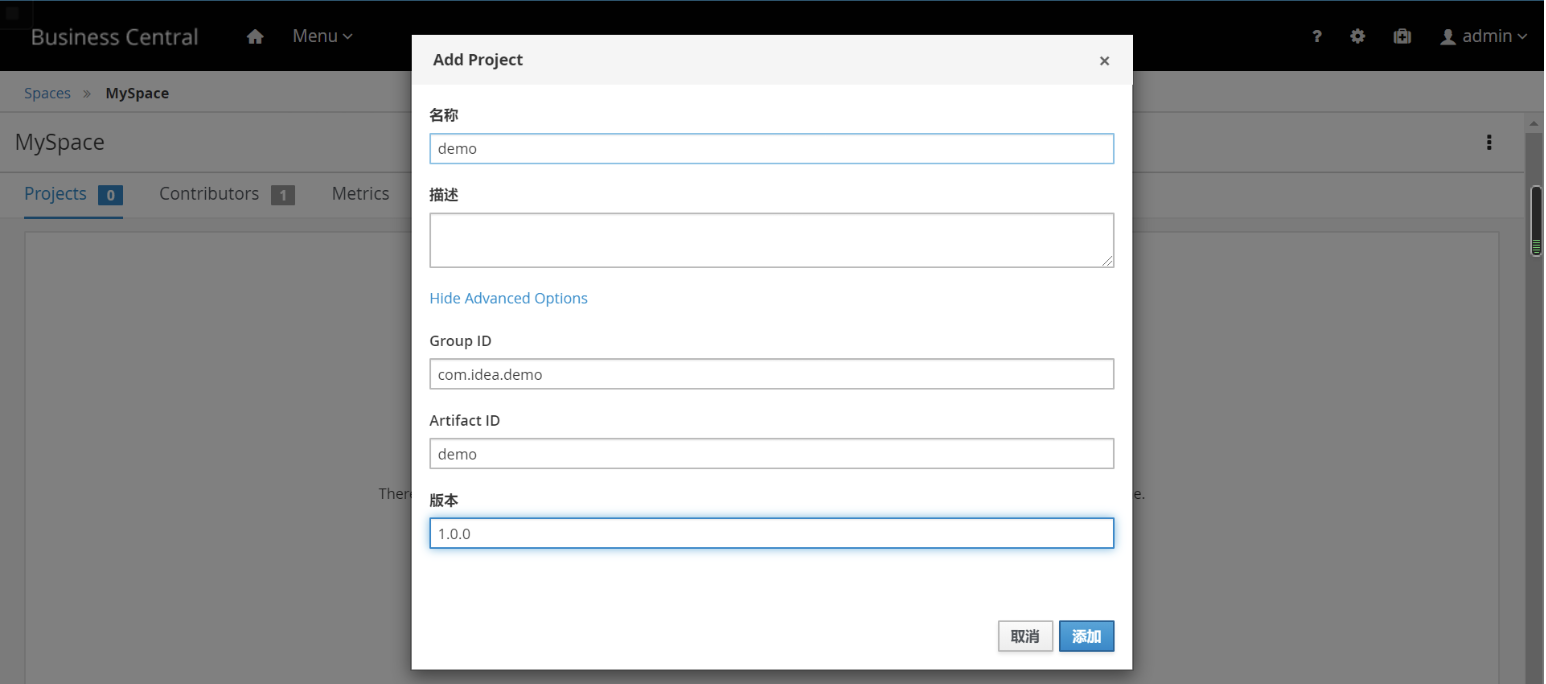
Task: Open the help question mark icon
Action: (1317, 37)
